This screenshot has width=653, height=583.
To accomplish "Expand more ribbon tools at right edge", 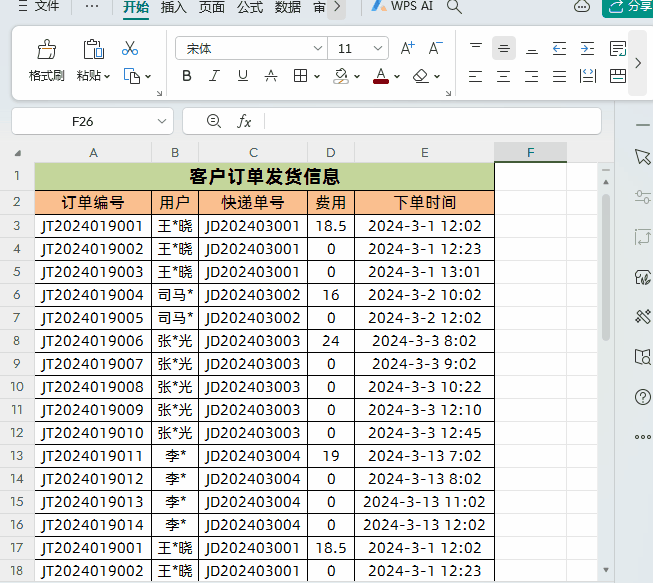I will click(638, 63).
